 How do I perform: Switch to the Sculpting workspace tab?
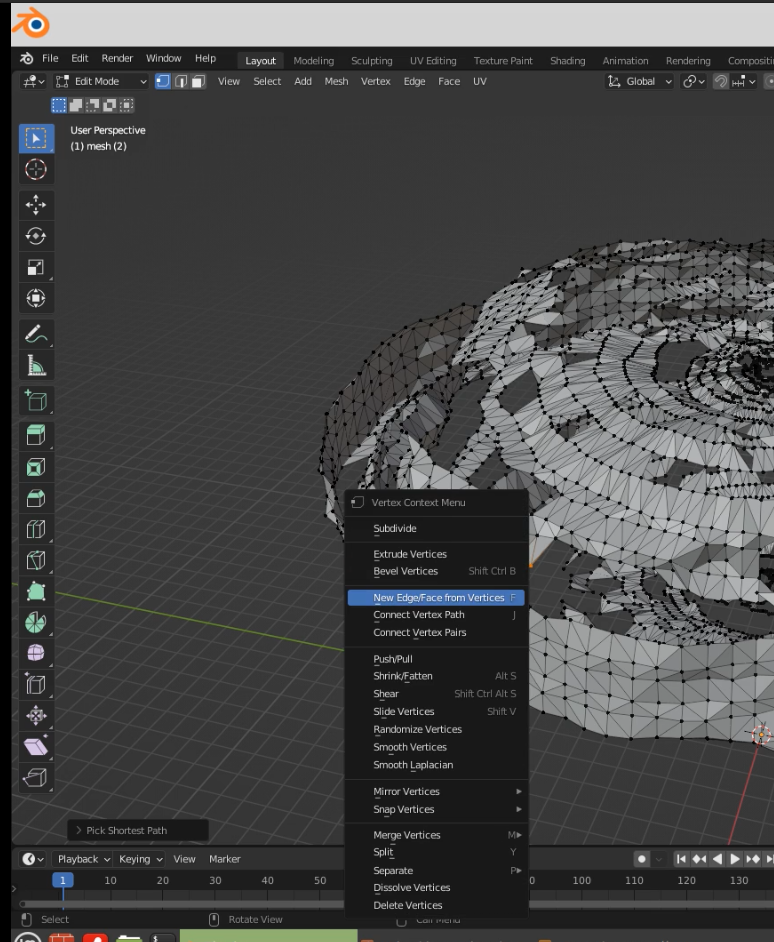pyautogui.click(x=371, y=60)
